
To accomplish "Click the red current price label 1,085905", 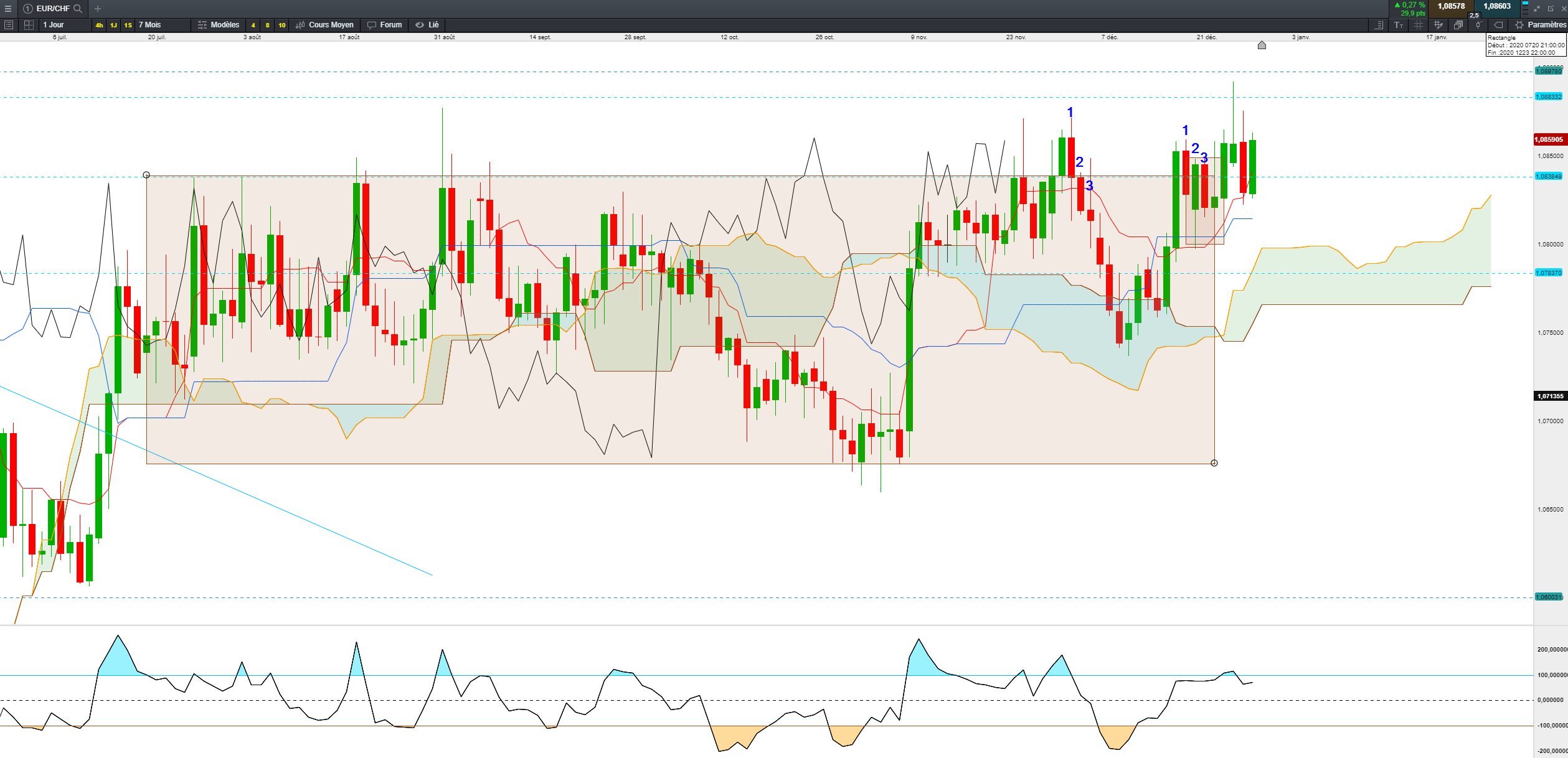I will point(1549,139).
